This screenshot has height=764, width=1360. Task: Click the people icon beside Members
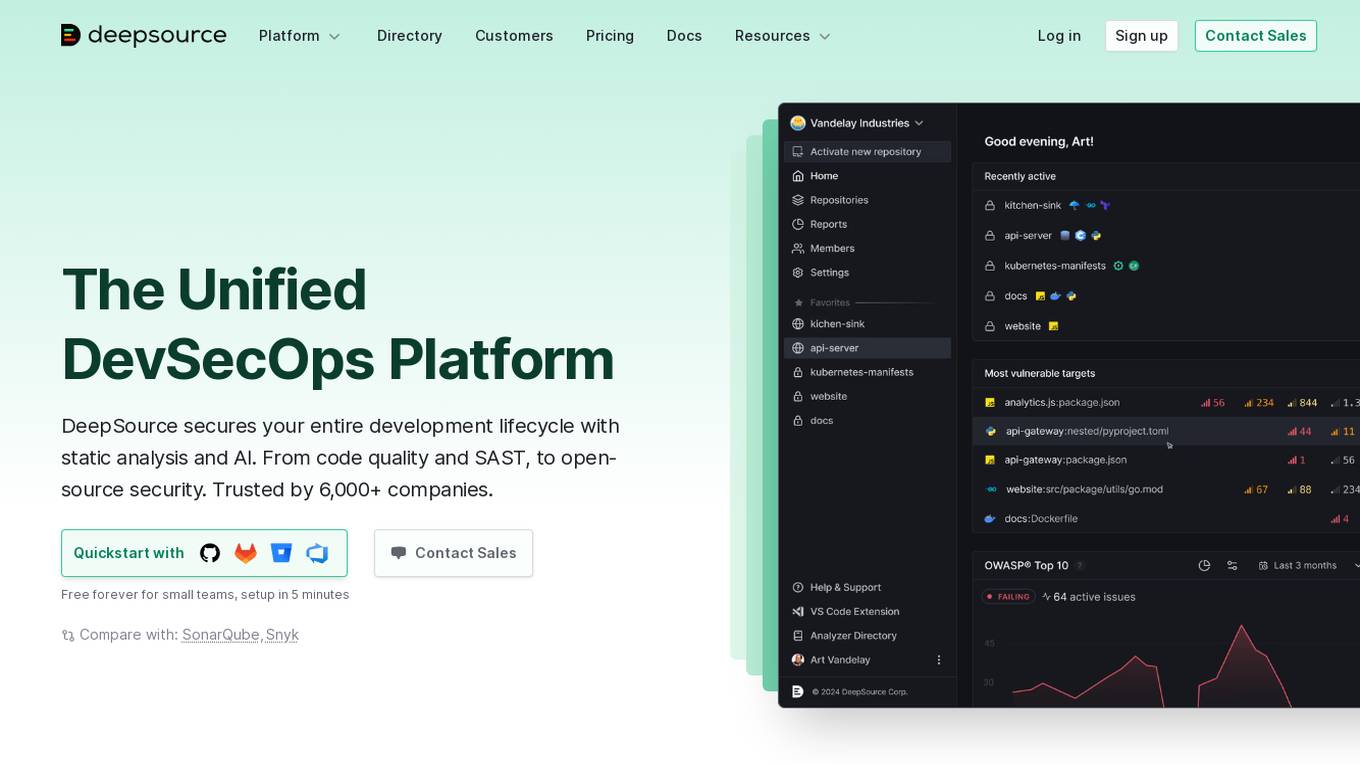coord(798,248)
